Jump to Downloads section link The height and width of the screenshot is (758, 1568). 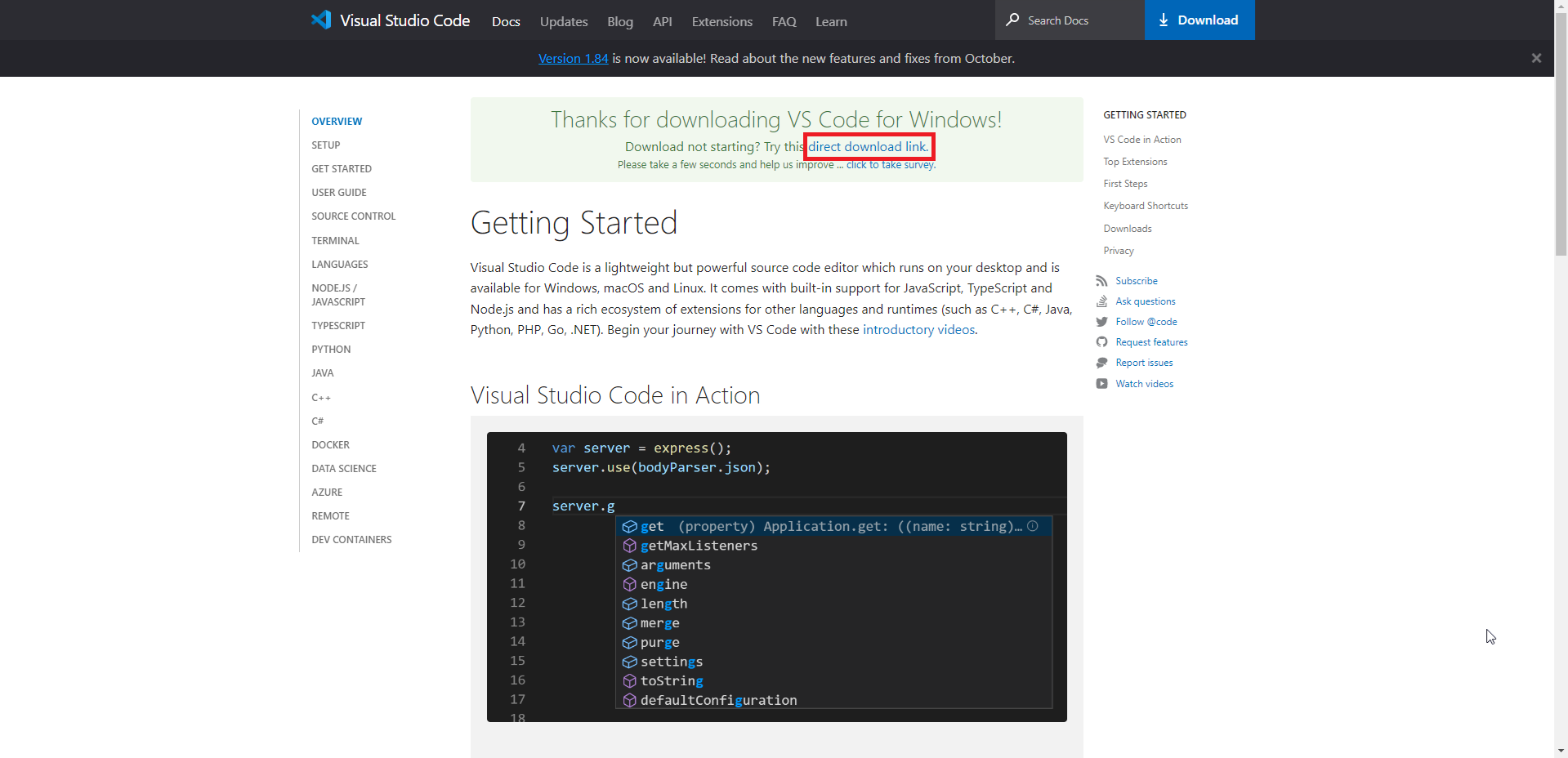(x=1128, y=229)
